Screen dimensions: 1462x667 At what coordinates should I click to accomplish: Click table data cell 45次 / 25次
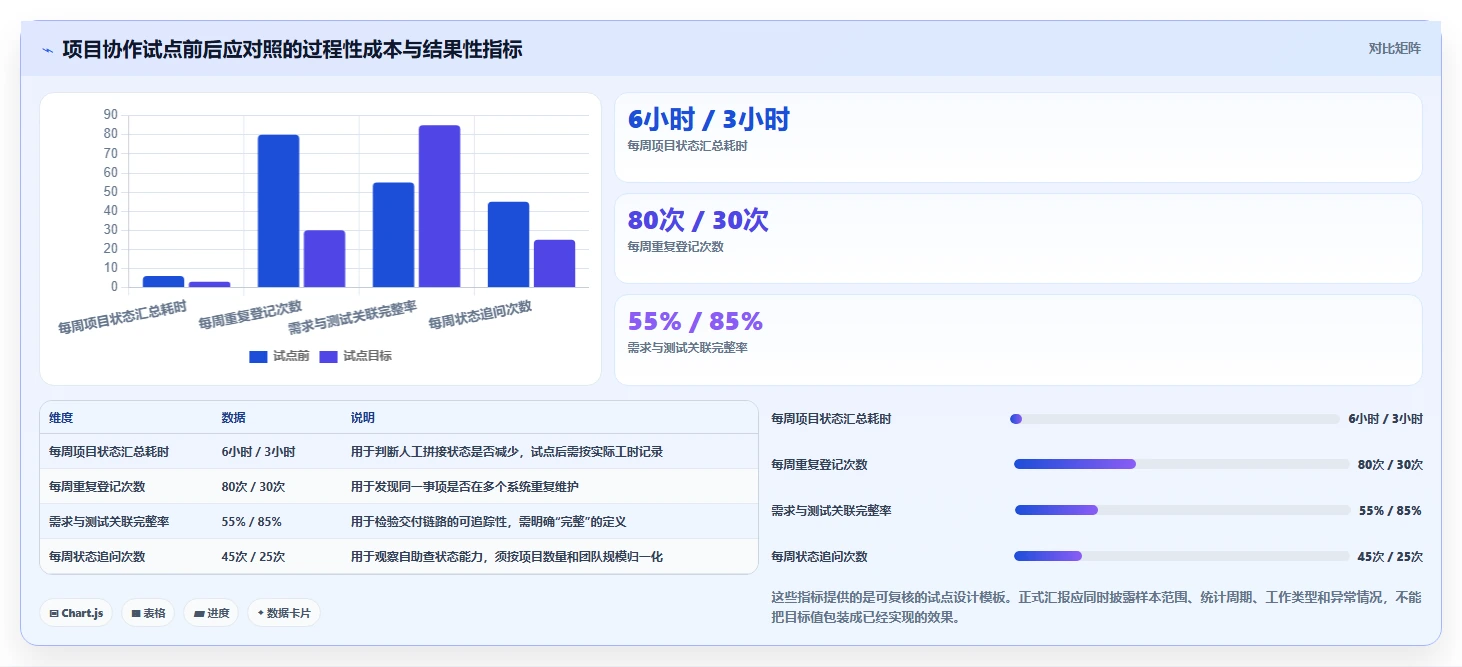click(x=254, y=557)
